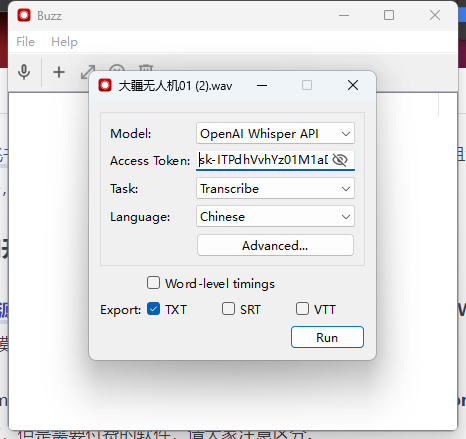This screenshot has height=439, width=466.
Task: Uncheck the TXT export checkbox
Action: 153,309
